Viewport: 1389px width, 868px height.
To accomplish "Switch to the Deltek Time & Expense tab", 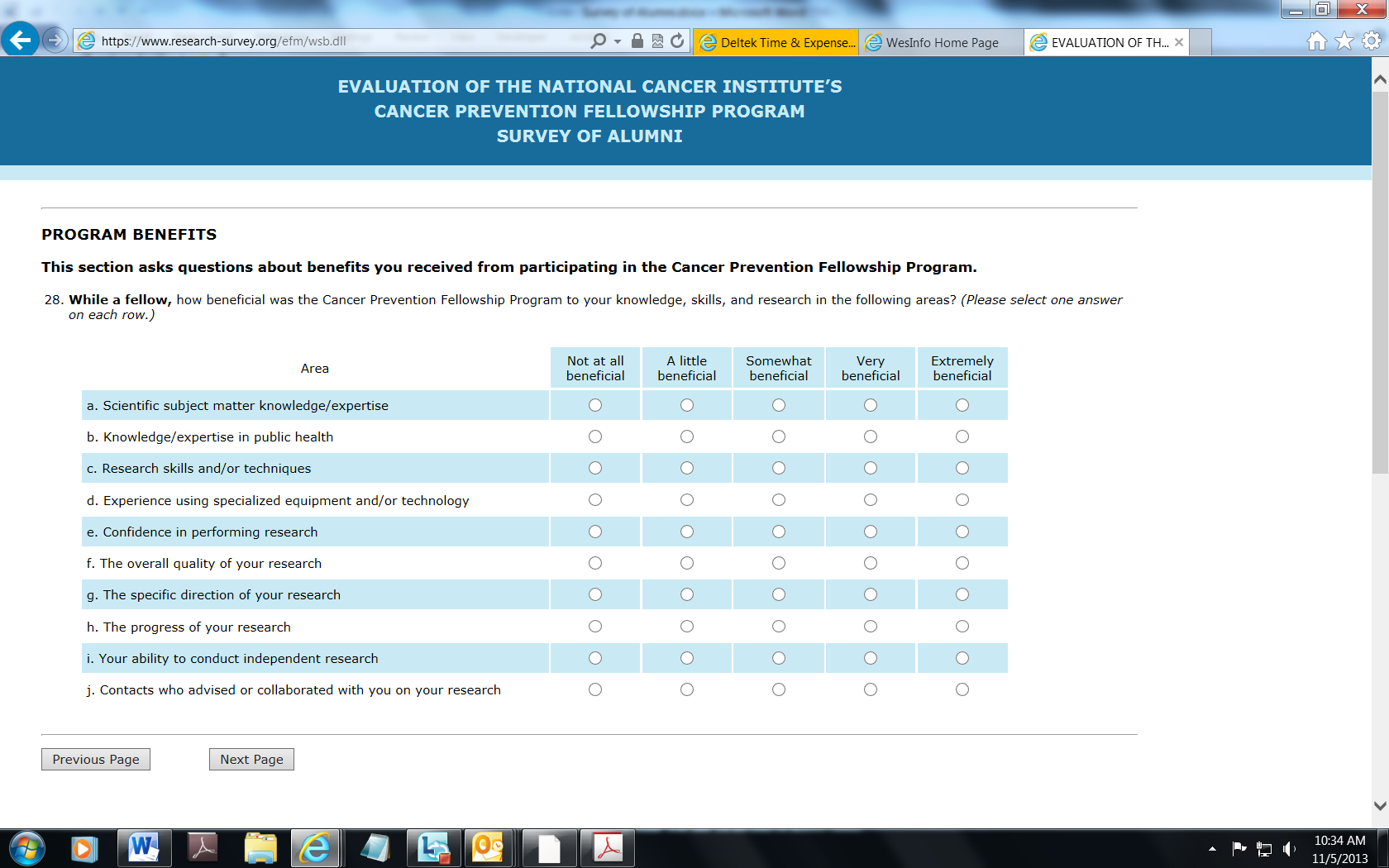I will (x=776, y=42).
